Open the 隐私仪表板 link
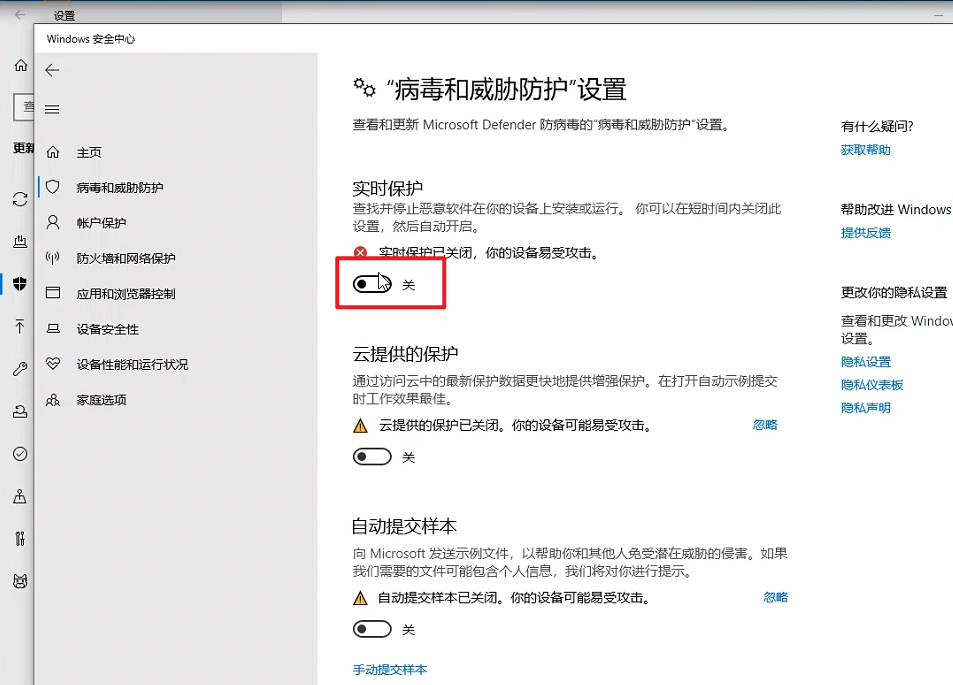 872,385
